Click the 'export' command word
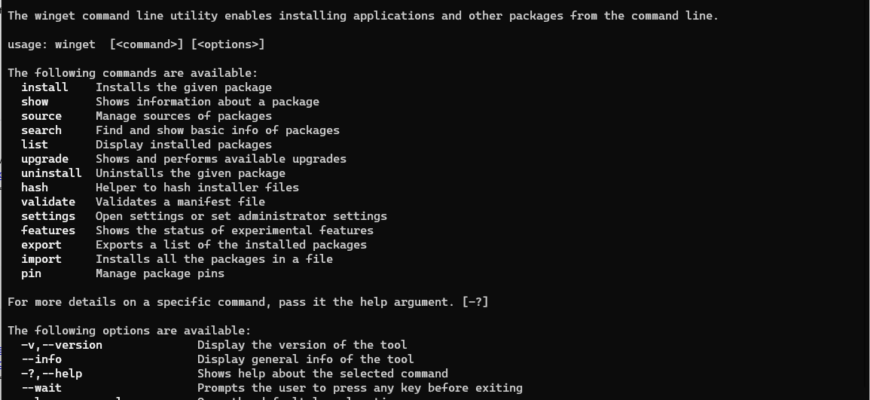The height and width of the screenshot is (400, 870). coord(41,245)
